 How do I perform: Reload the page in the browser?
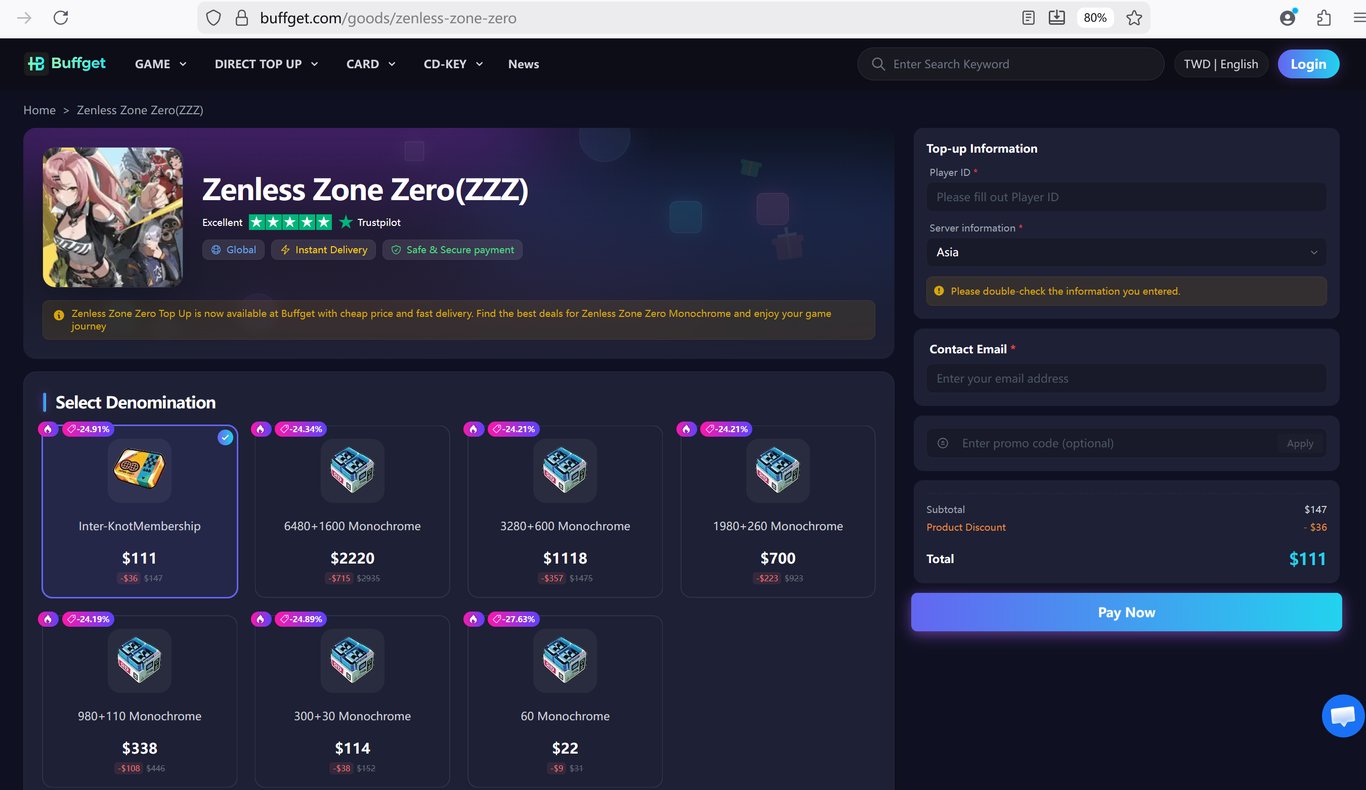click(x=61, y=18)
